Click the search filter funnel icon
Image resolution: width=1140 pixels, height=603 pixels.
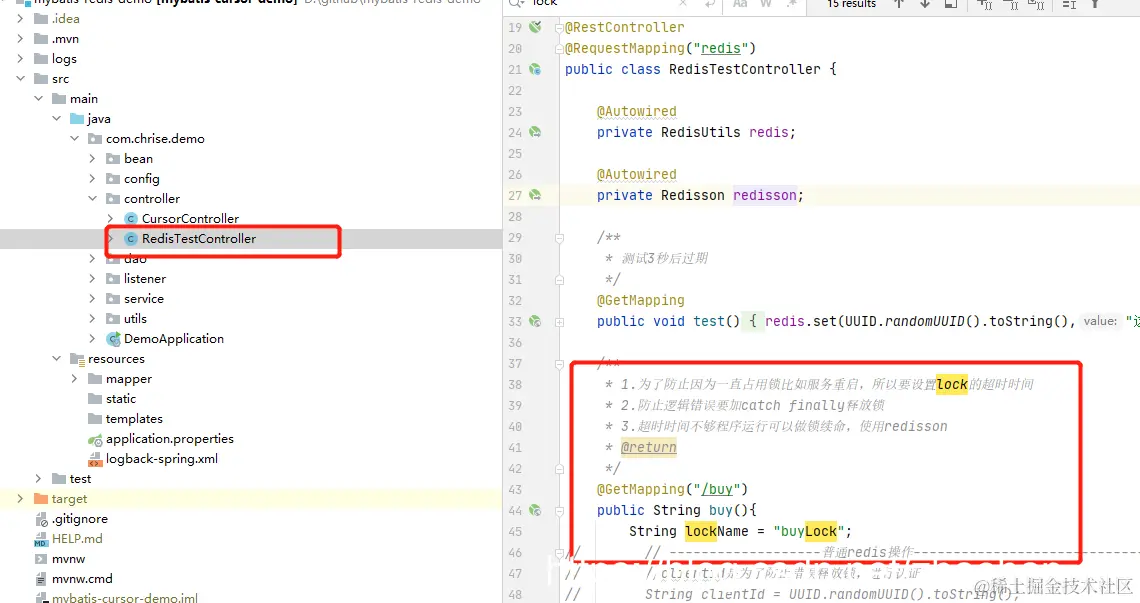(1095, 4)
